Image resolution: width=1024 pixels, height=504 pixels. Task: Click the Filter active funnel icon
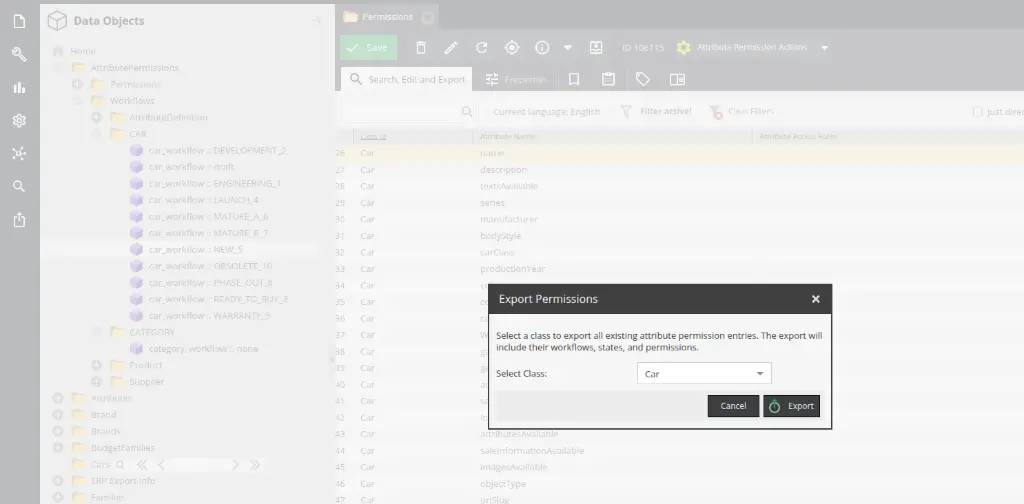[626, 112]
